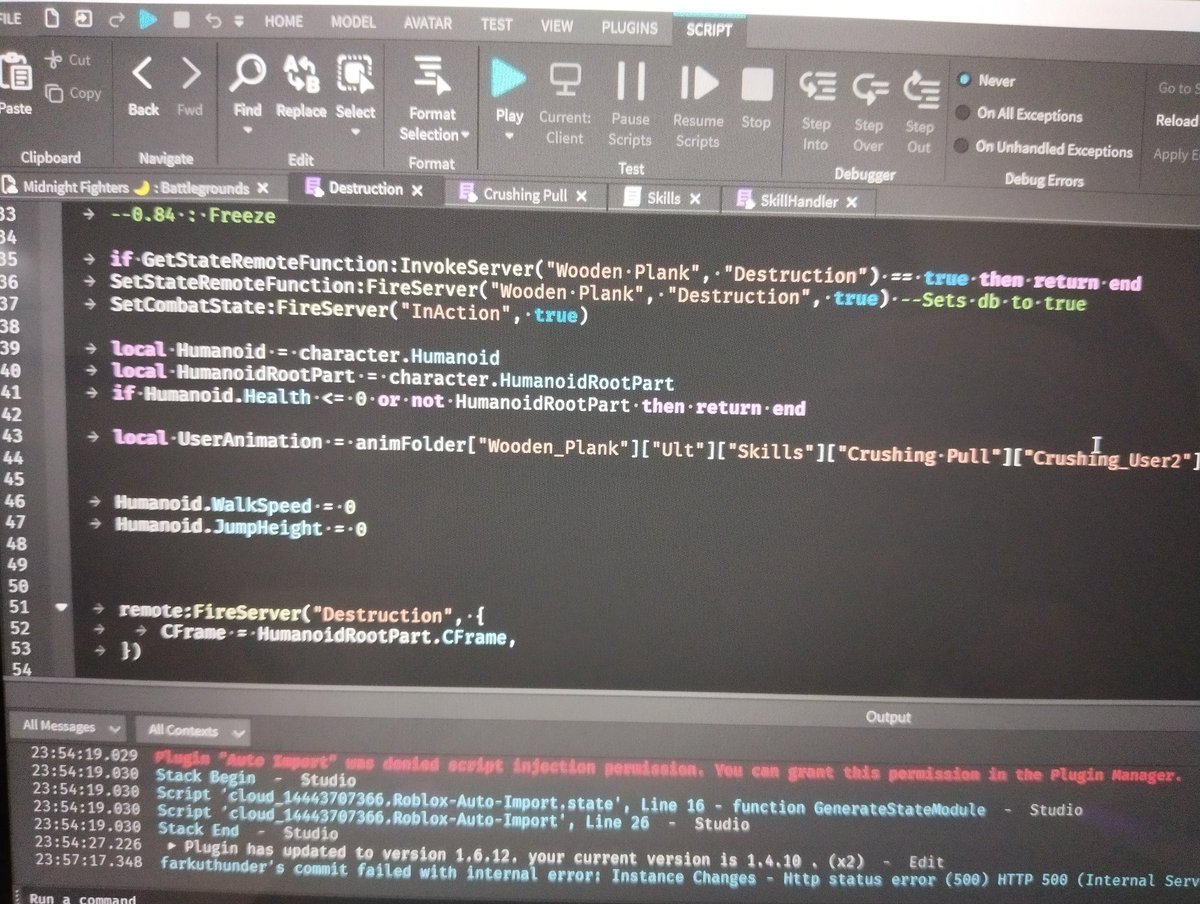Click the quick-access stop square

click(181, 19)
